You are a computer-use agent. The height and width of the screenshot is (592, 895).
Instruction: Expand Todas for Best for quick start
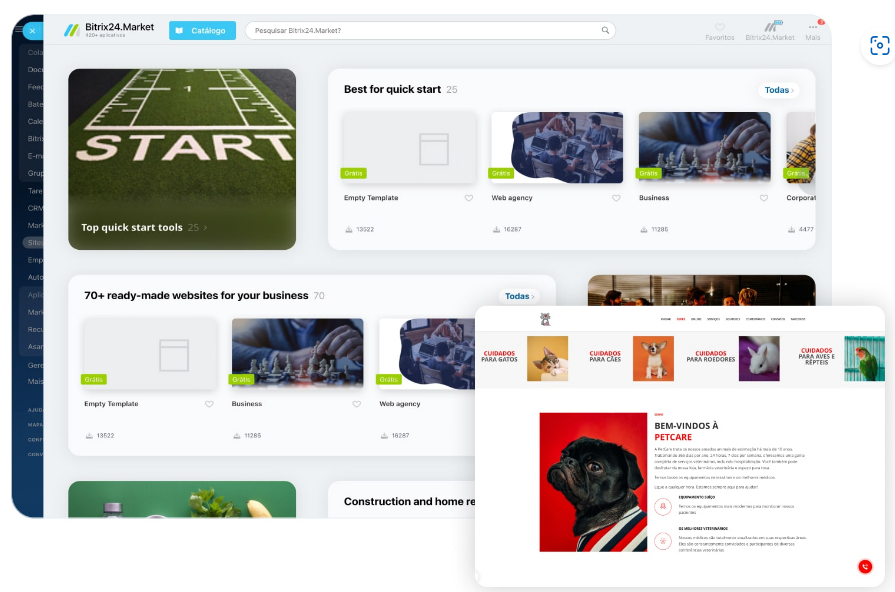(x=779, y=90)
